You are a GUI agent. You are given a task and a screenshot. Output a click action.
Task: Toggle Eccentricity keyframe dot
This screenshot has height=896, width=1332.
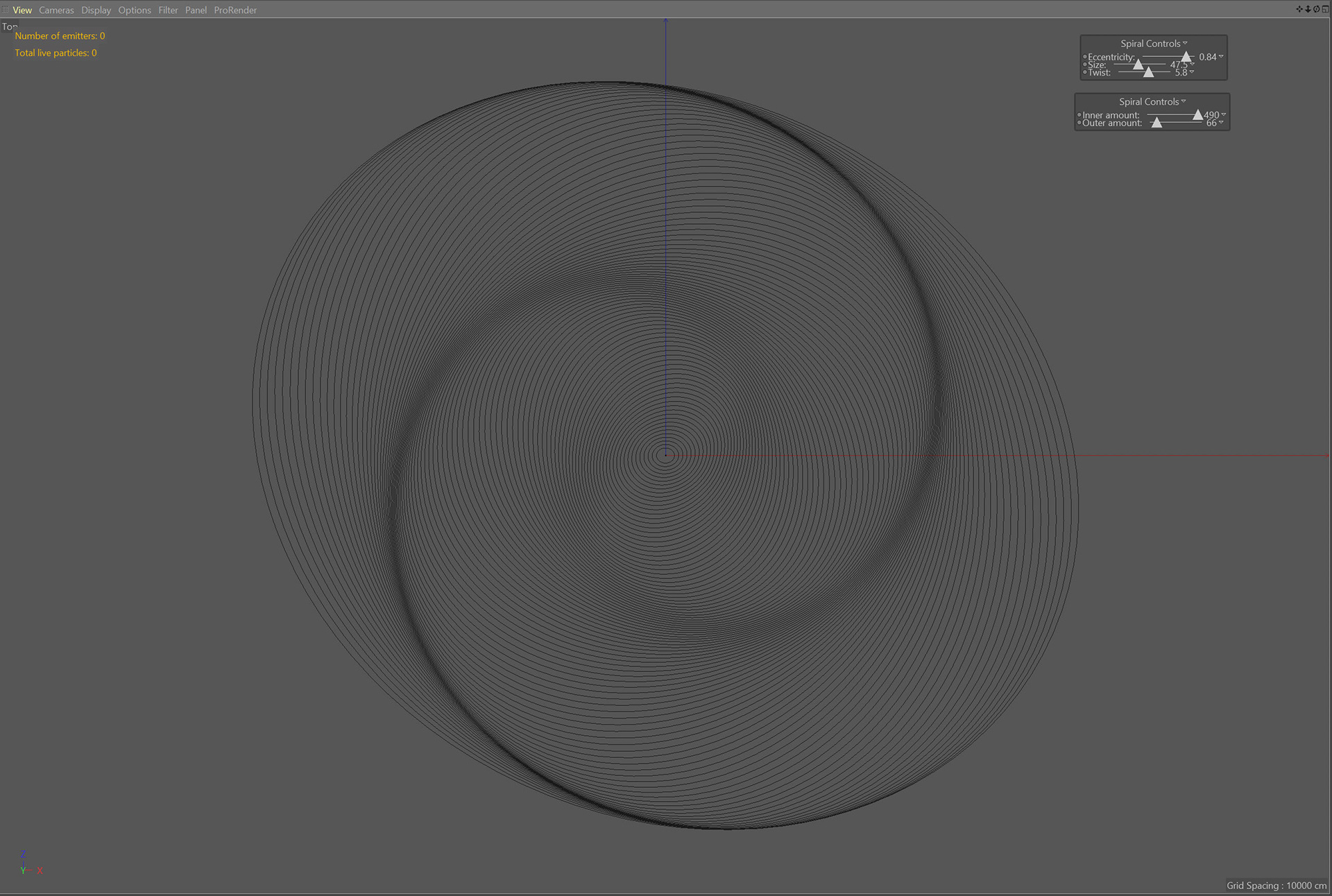[x=1084, y=57]
